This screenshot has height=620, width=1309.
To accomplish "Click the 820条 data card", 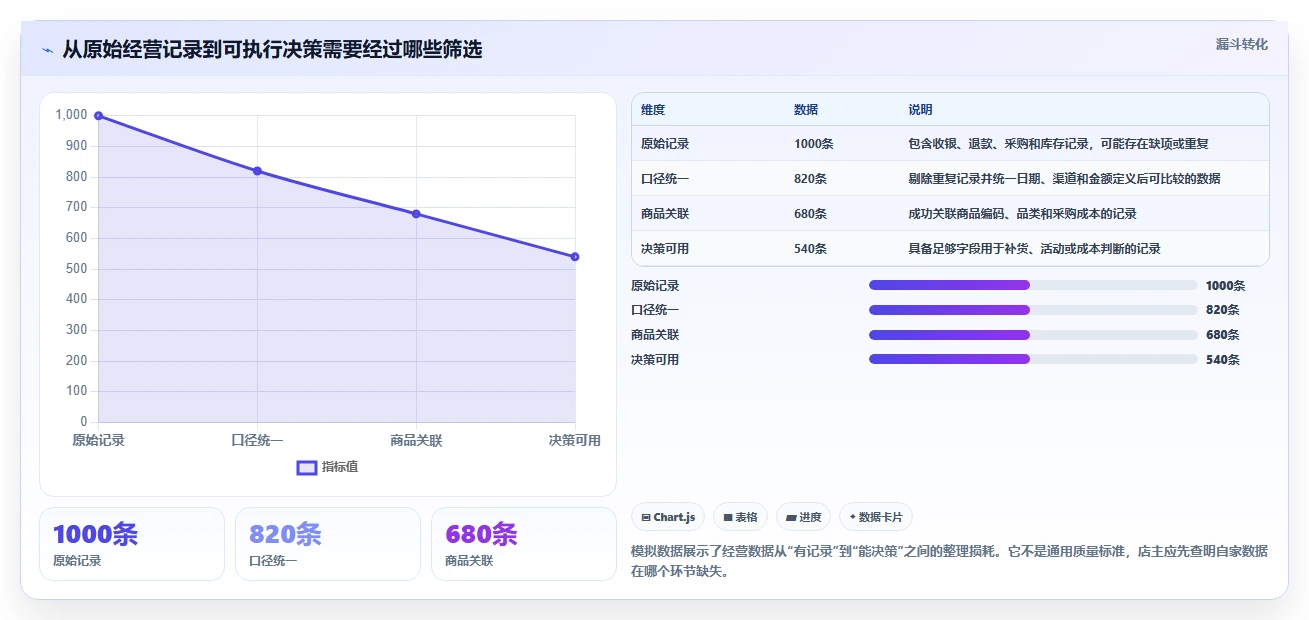I will 328,544.
